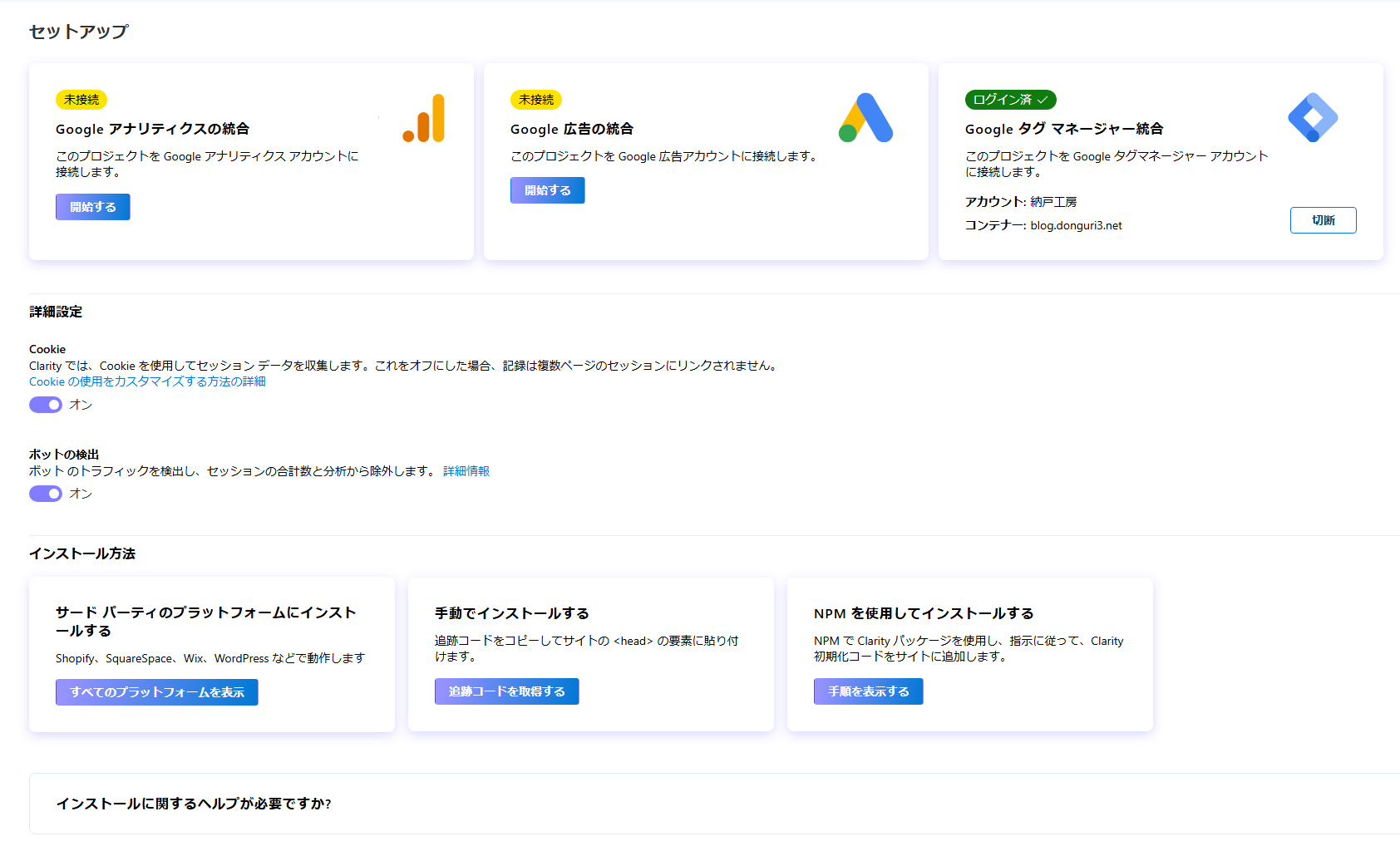Image resolution: width=1400 pixels, height=846 pixels.
Task: Disconnect Tag Manager with 切断 button
Action: [x=1324, y=220]
